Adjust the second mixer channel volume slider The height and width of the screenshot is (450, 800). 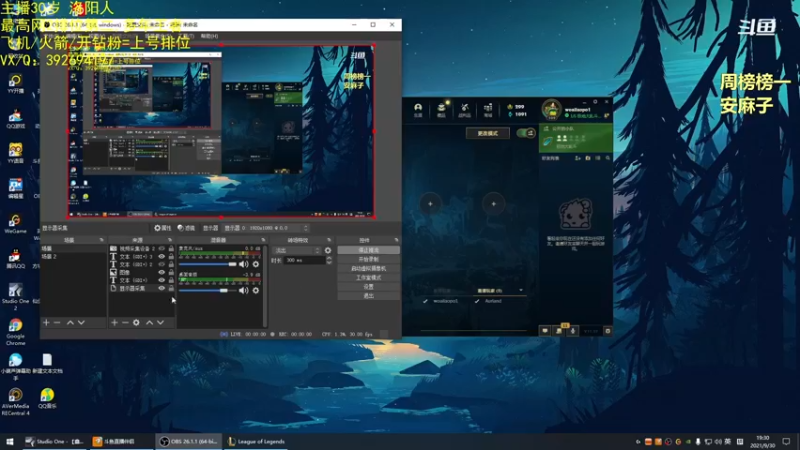pyautogui.click(x=208, y=290)
